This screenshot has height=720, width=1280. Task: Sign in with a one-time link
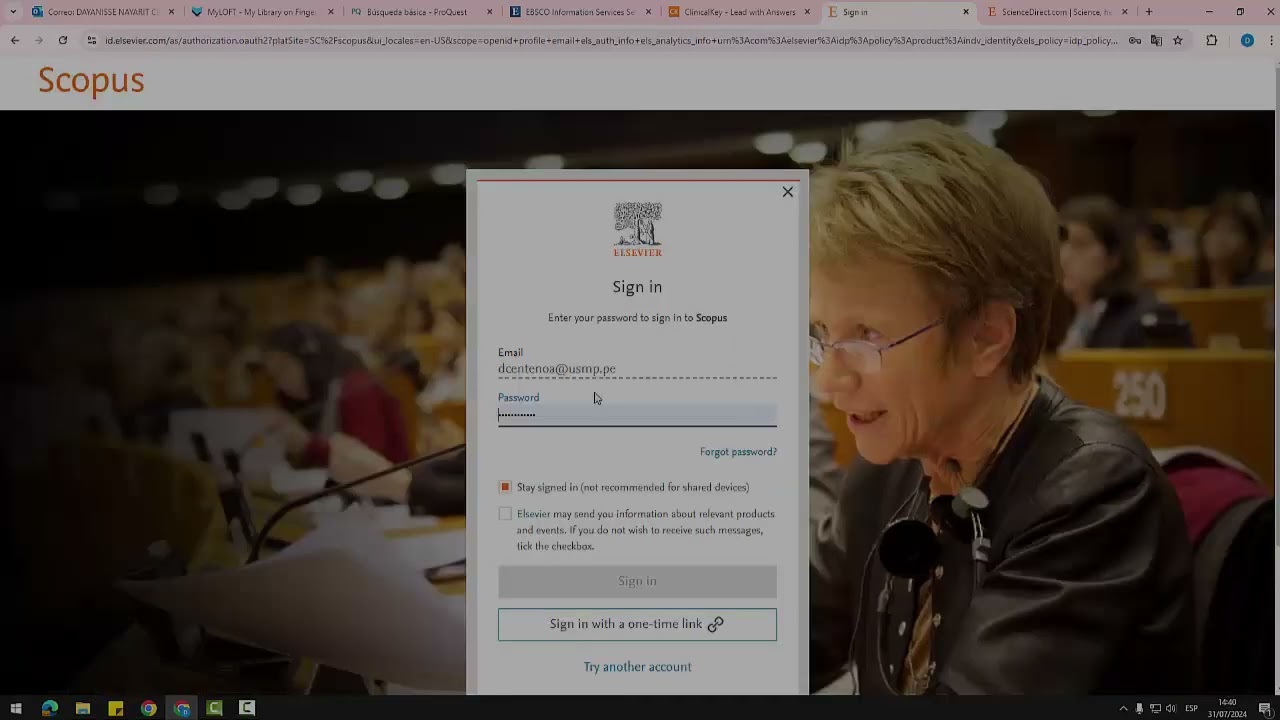(637, 624)
